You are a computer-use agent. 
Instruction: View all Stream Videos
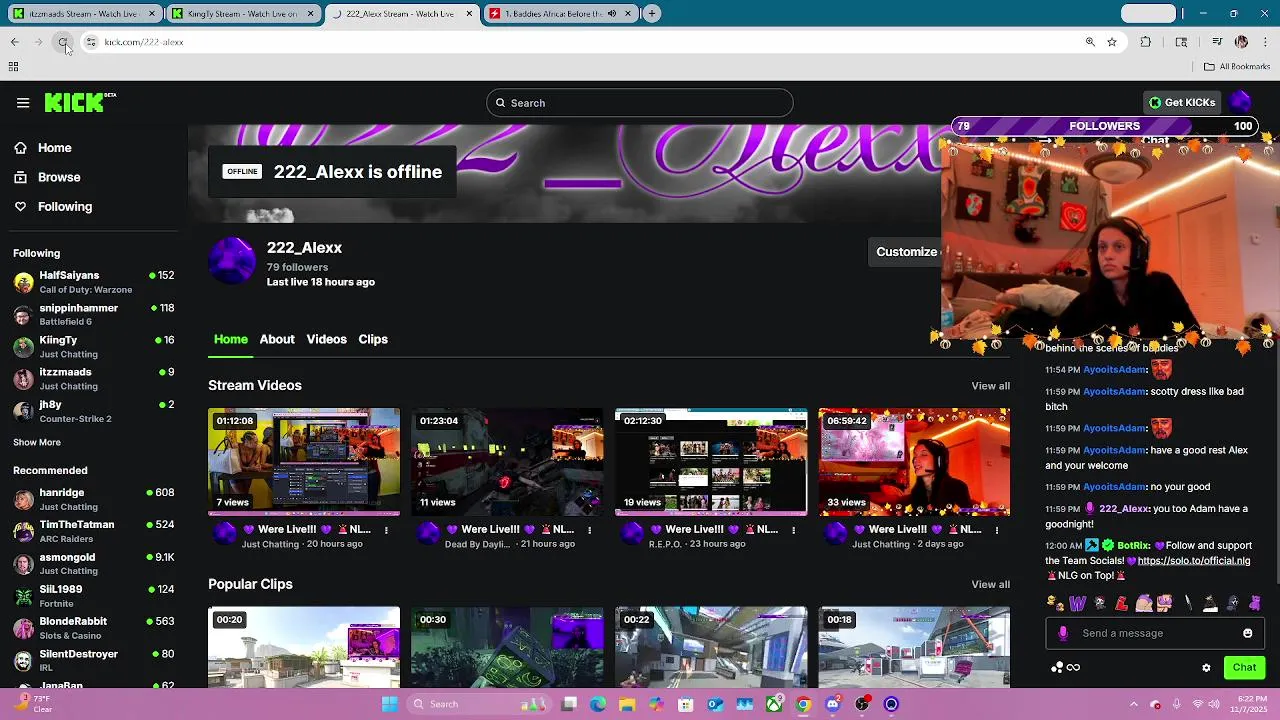[x=990, y=386]
